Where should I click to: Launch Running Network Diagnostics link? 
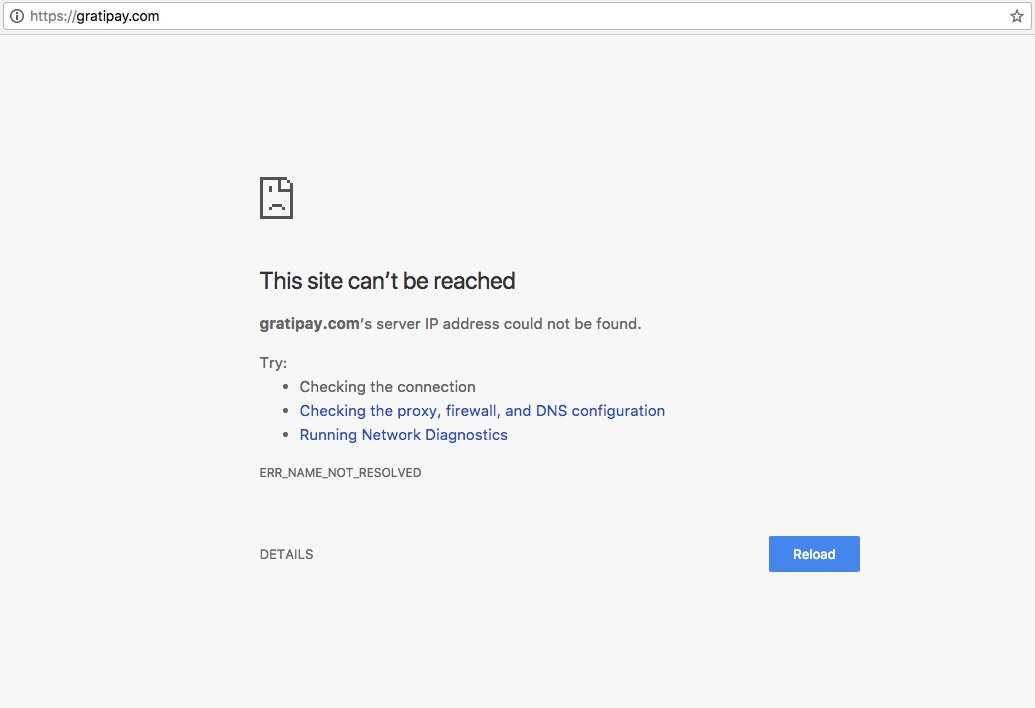pyautogui.click(x=403, y=435)
